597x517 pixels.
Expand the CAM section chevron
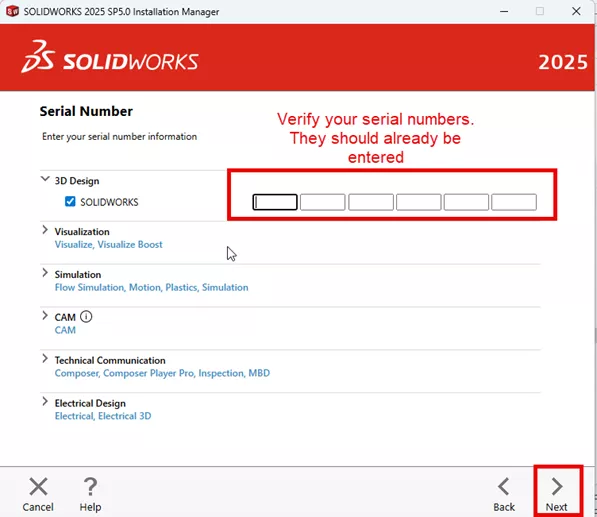click(x=45, y=316)
